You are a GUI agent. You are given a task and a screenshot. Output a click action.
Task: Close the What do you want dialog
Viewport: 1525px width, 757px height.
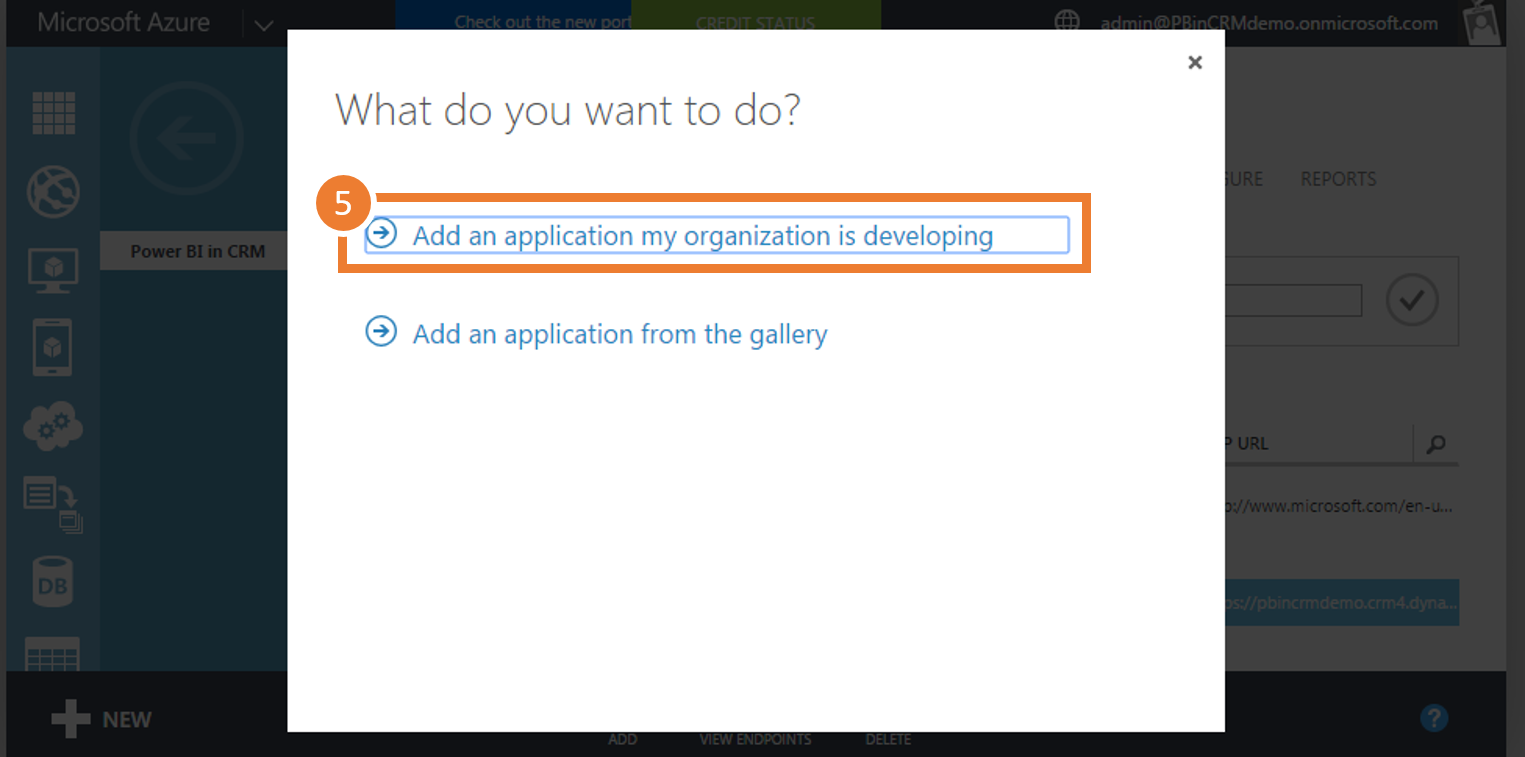click(1194, 62)
